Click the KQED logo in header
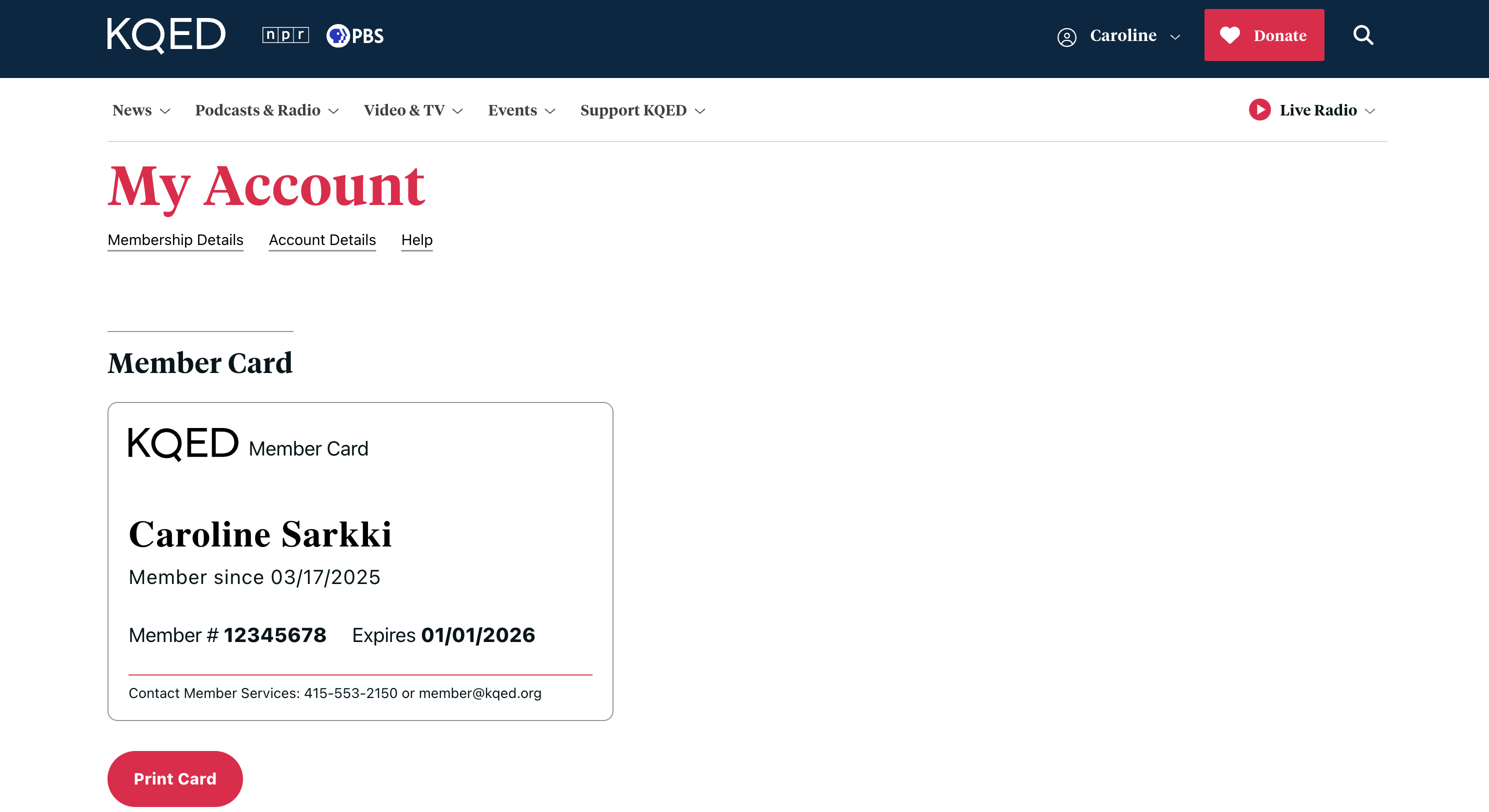Image resolution: width=1489 pixels, height=812 pixels. pos(166,35)
